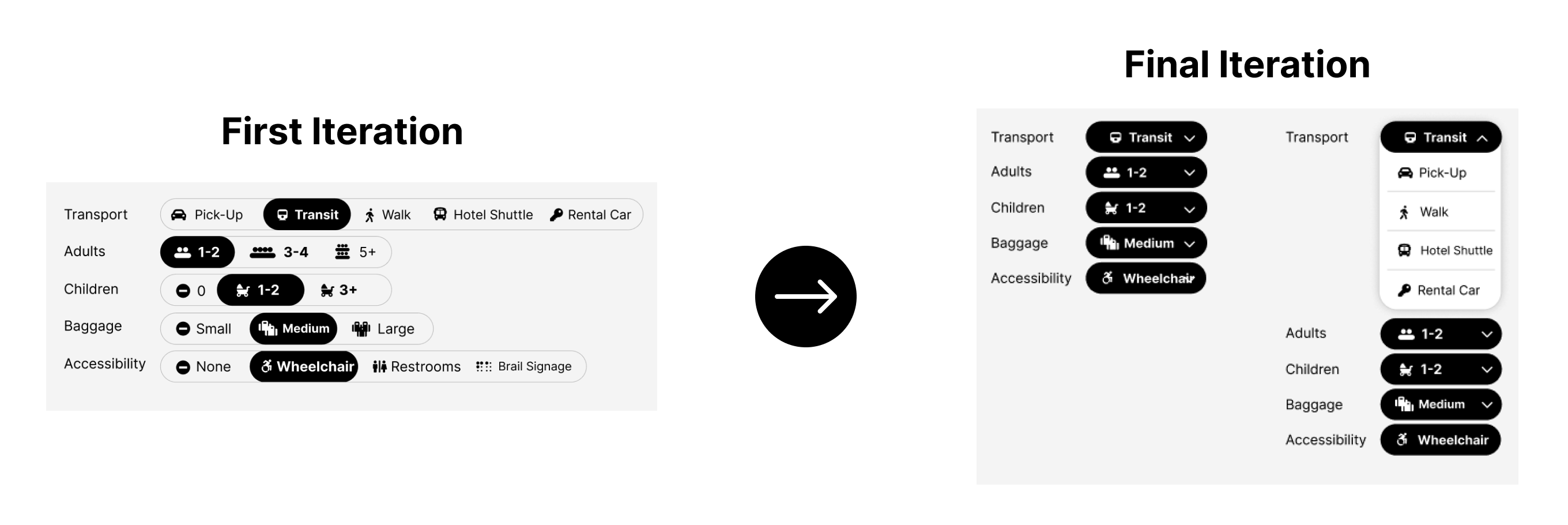Choose 0 children option

(x=191, y=291)
